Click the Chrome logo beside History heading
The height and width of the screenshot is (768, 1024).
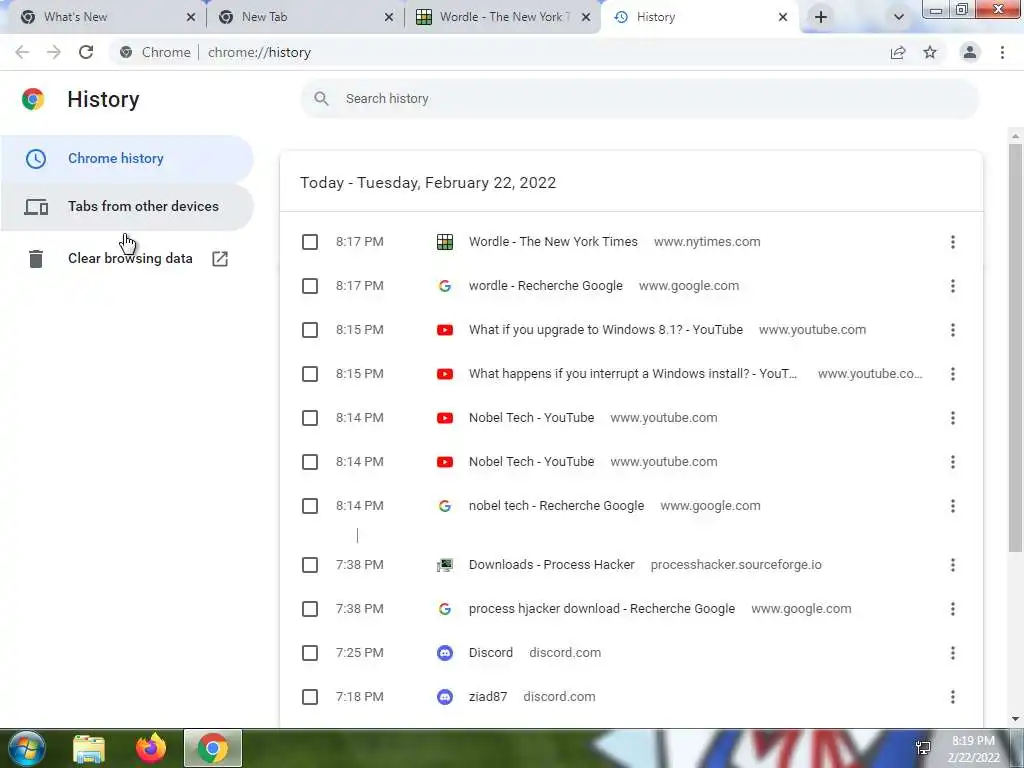(x=33, y=99)
